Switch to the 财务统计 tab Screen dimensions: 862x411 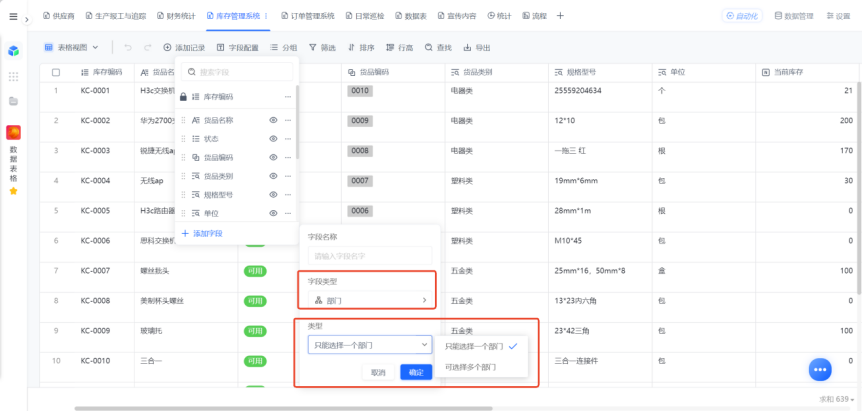[x=176, y=16]
